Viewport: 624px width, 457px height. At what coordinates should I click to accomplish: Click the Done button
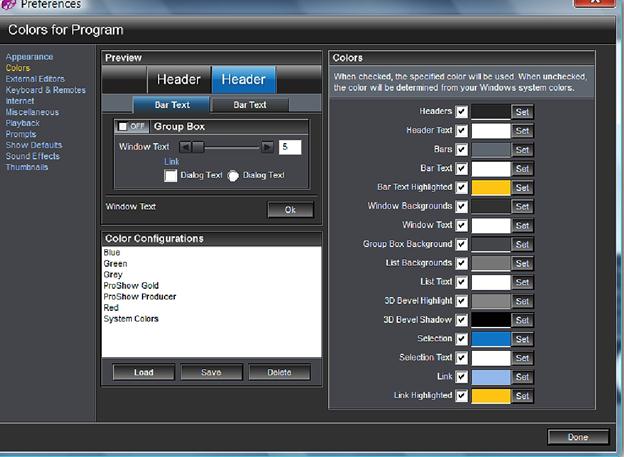578,437
